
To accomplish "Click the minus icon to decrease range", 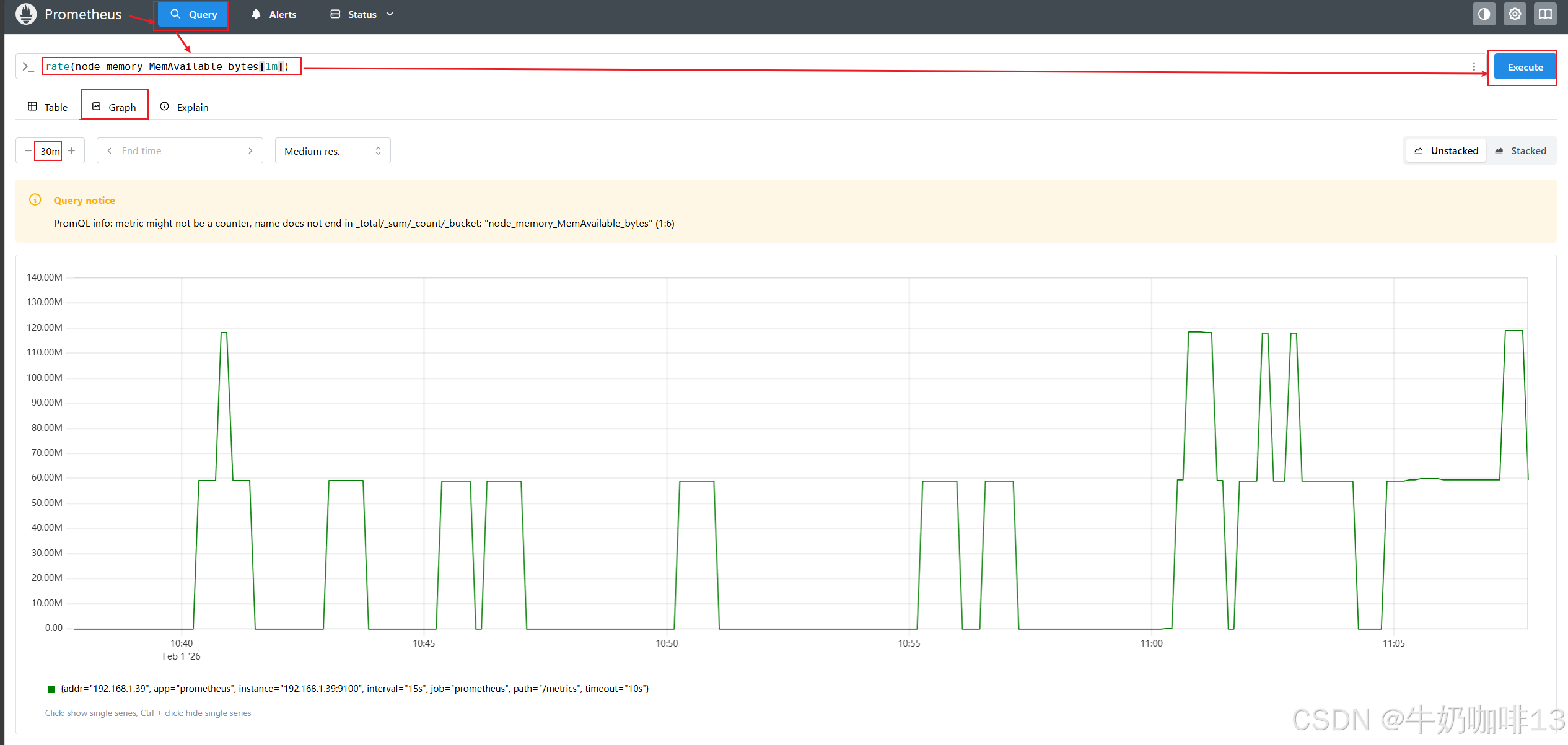I will (28, 150).
